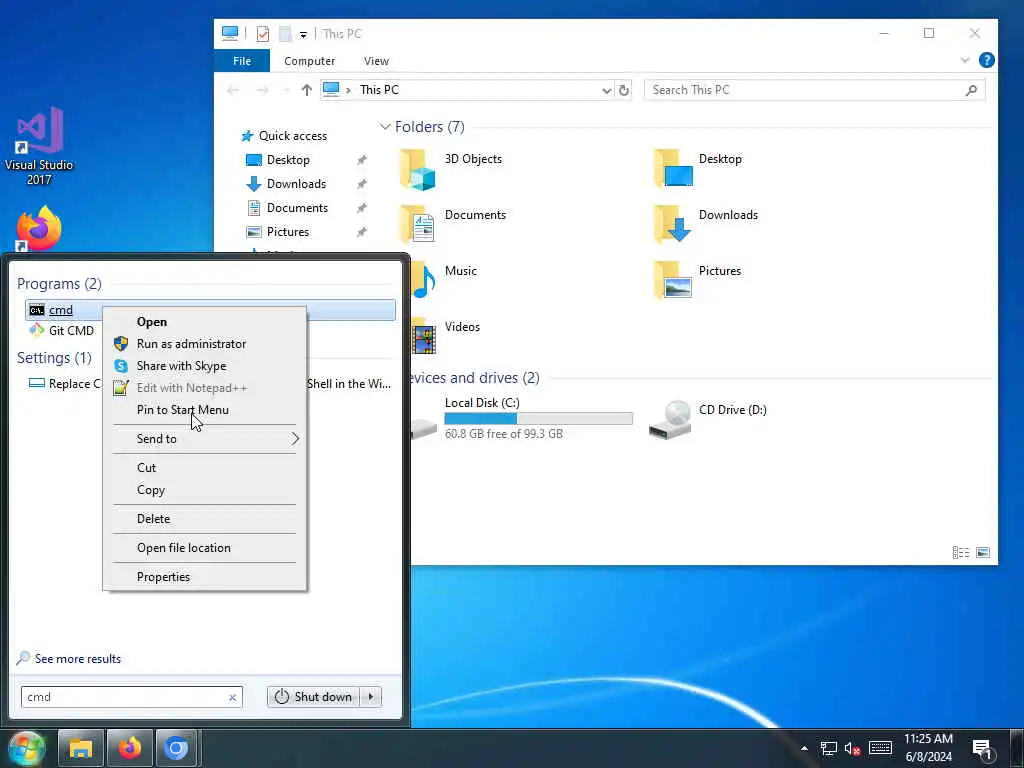Select Git CMD in Programs results
This screenshot has width=1024, height=768.
tap(62, 331)
